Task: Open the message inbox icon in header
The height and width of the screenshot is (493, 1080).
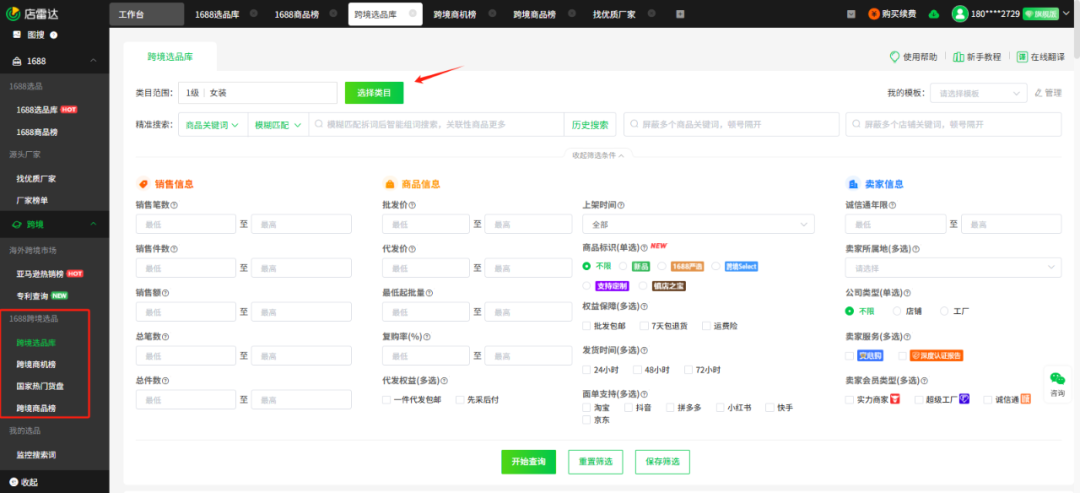Action: [851, 14]
